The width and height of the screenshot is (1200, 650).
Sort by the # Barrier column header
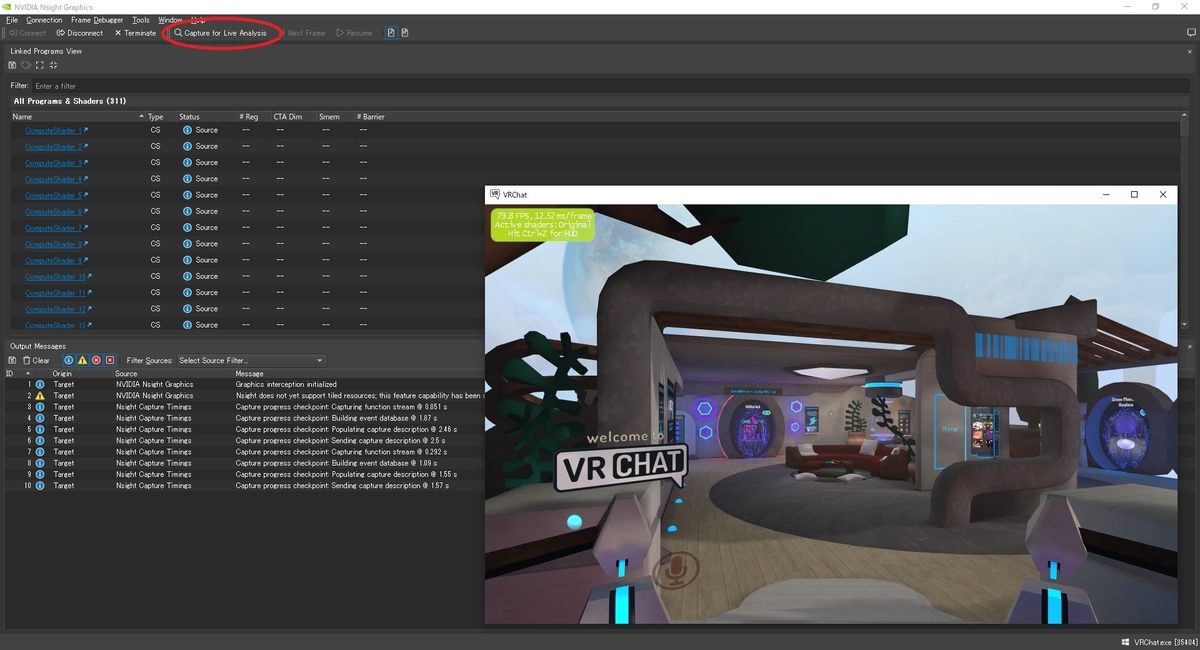[x=371, y=117]
